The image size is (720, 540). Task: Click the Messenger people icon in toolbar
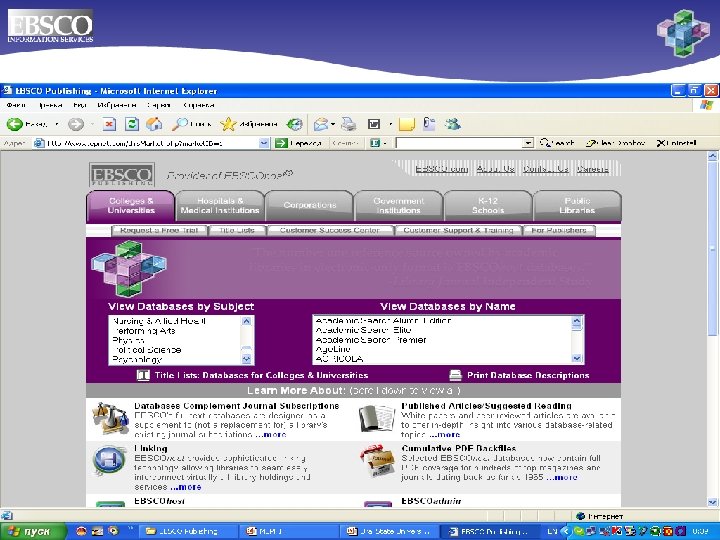(x=452, y=124)
